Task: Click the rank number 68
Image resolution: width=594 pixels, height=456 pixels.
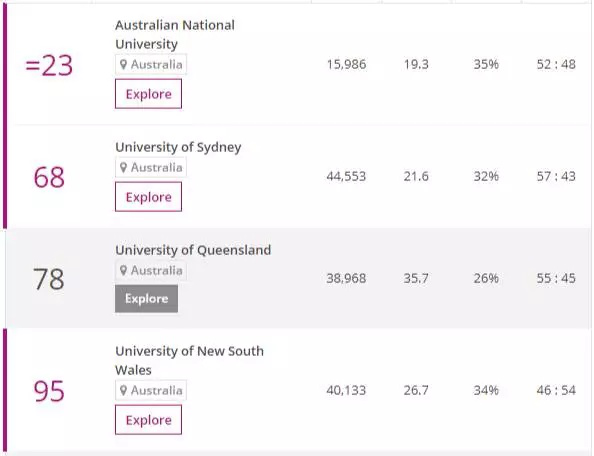Action: click(x=49, y=177)
